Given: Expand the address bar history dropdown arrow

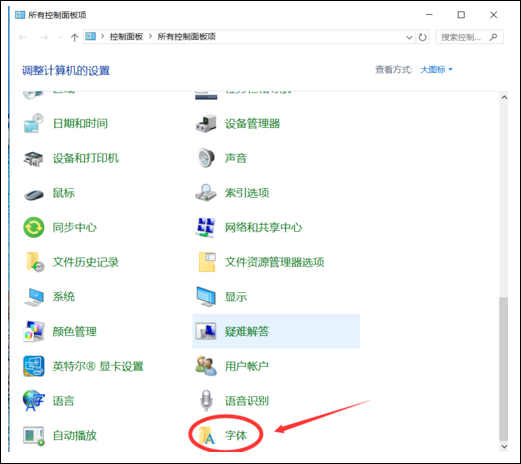Looking at the screenshot, I should coord(409,37).
